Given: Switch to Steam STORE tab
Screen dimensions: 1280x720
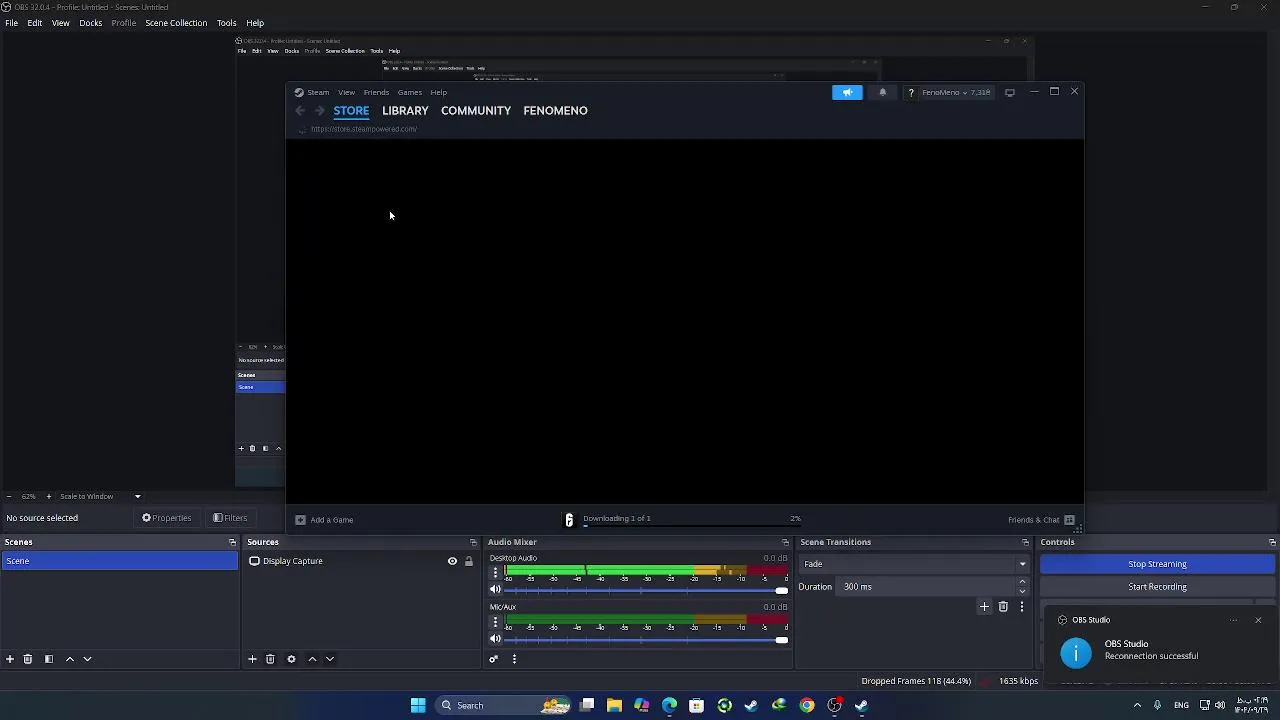Looking at the screenshot, I should (x=351, y=111).
